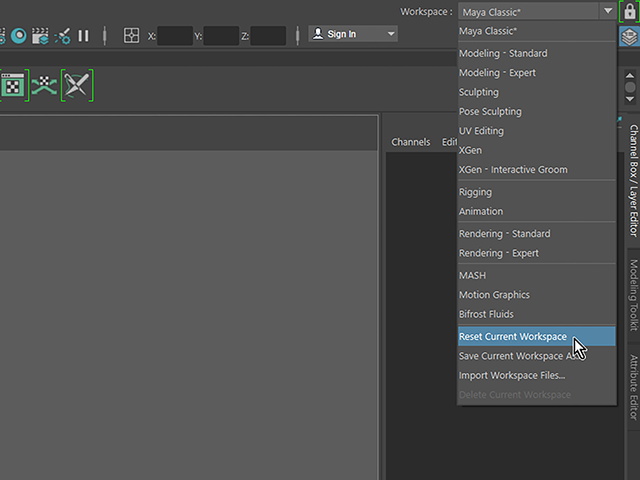
Task: Click the Workspace field showing Maya Classic
Action: 529,12
